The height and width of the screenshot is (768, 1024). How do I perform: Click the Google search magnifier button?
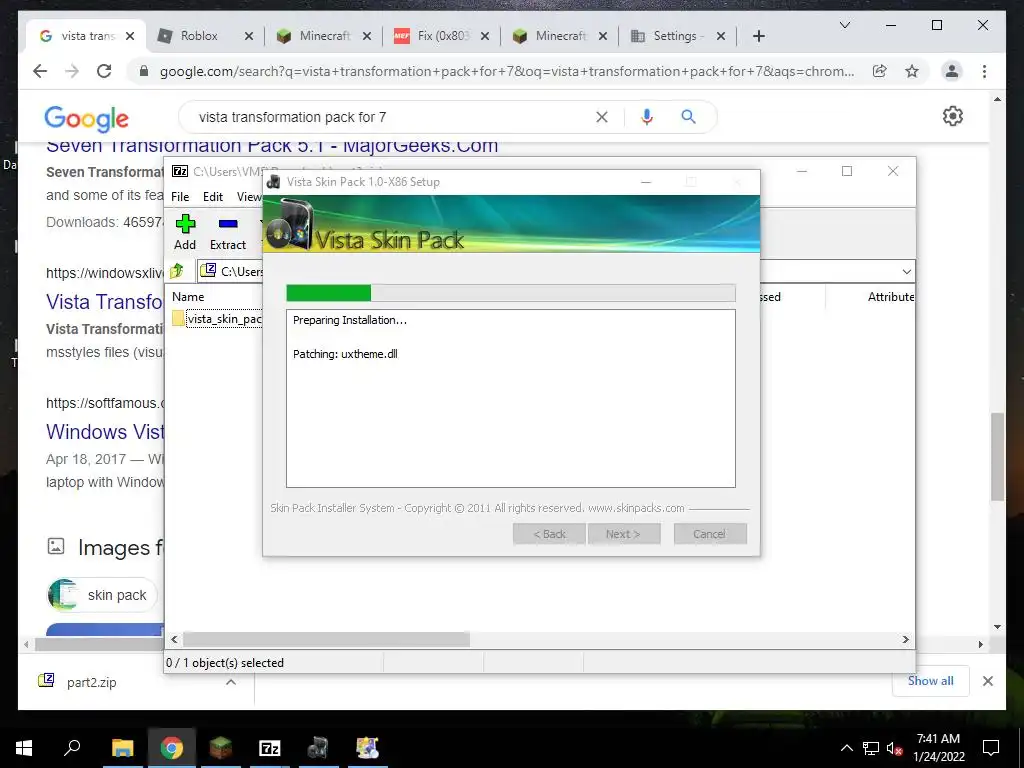tap(688, 117)
